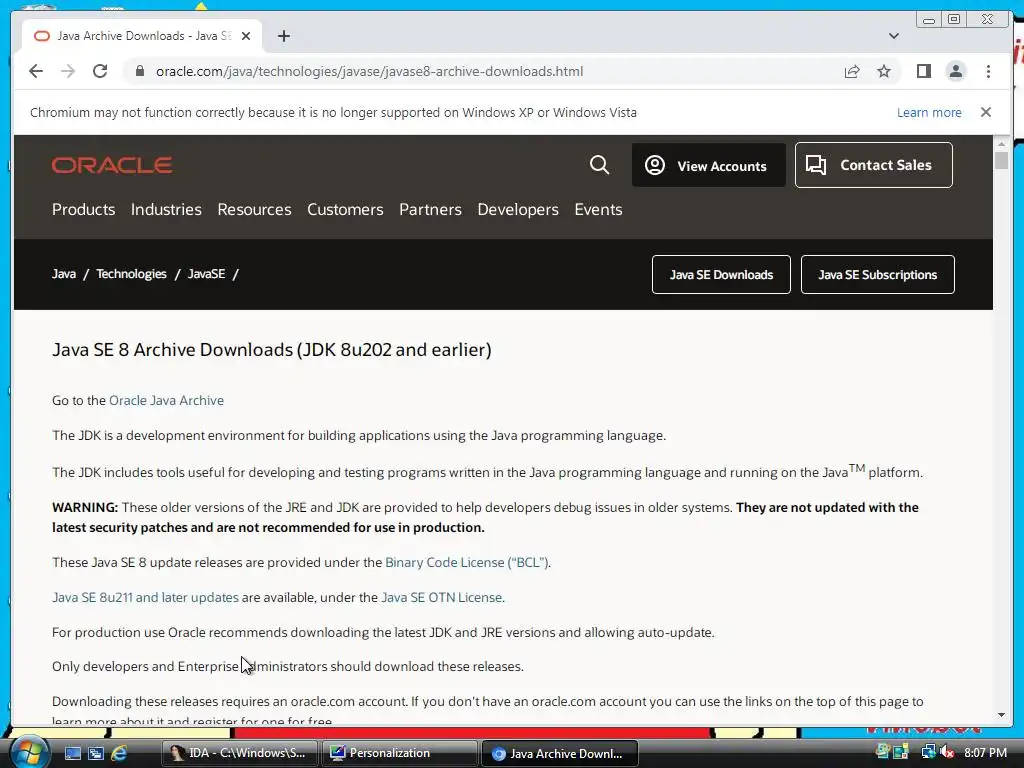View site security lock information

(x=139, y=71)
